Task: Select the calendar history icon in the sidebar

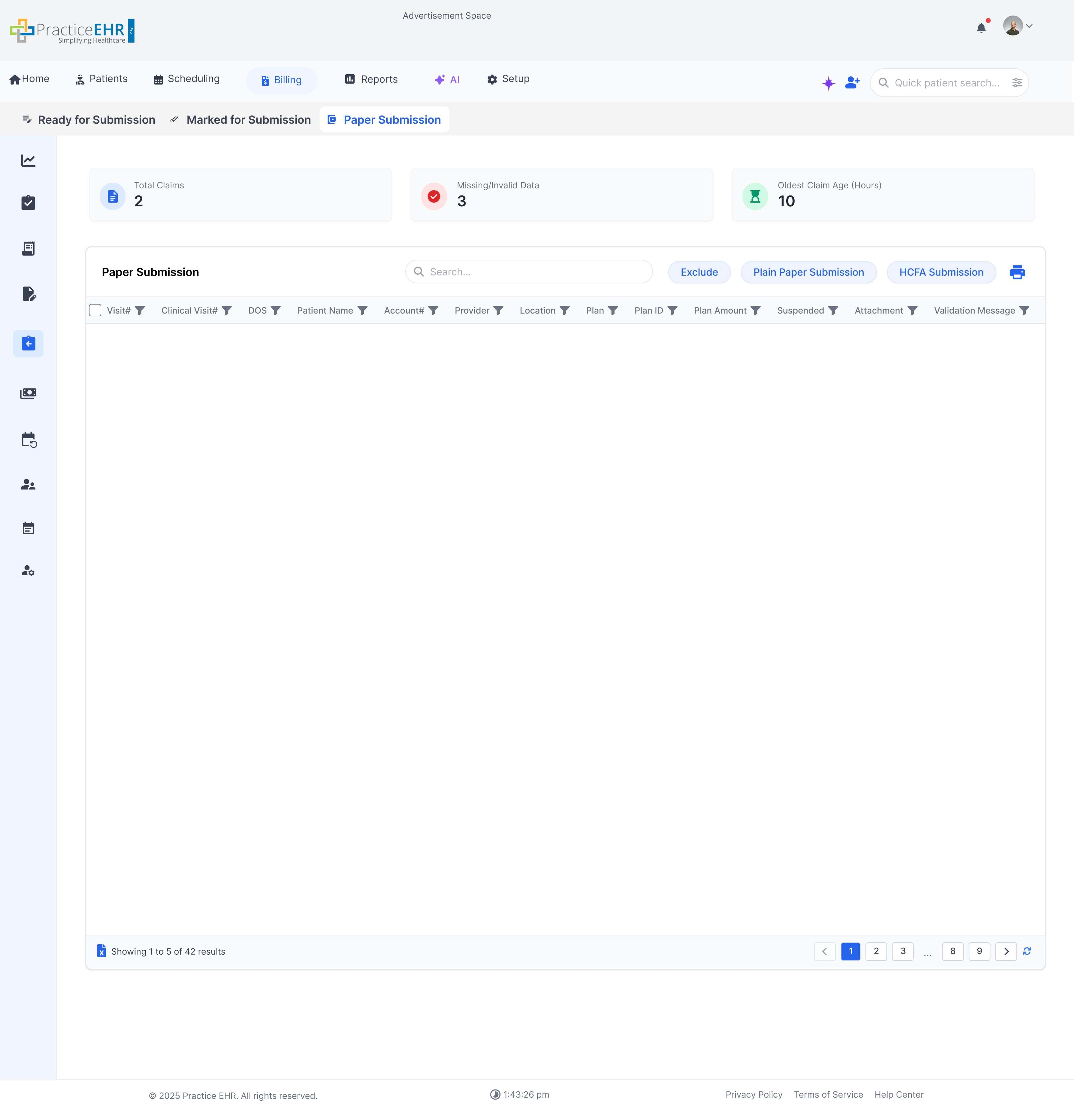Action: click(28, 439)
